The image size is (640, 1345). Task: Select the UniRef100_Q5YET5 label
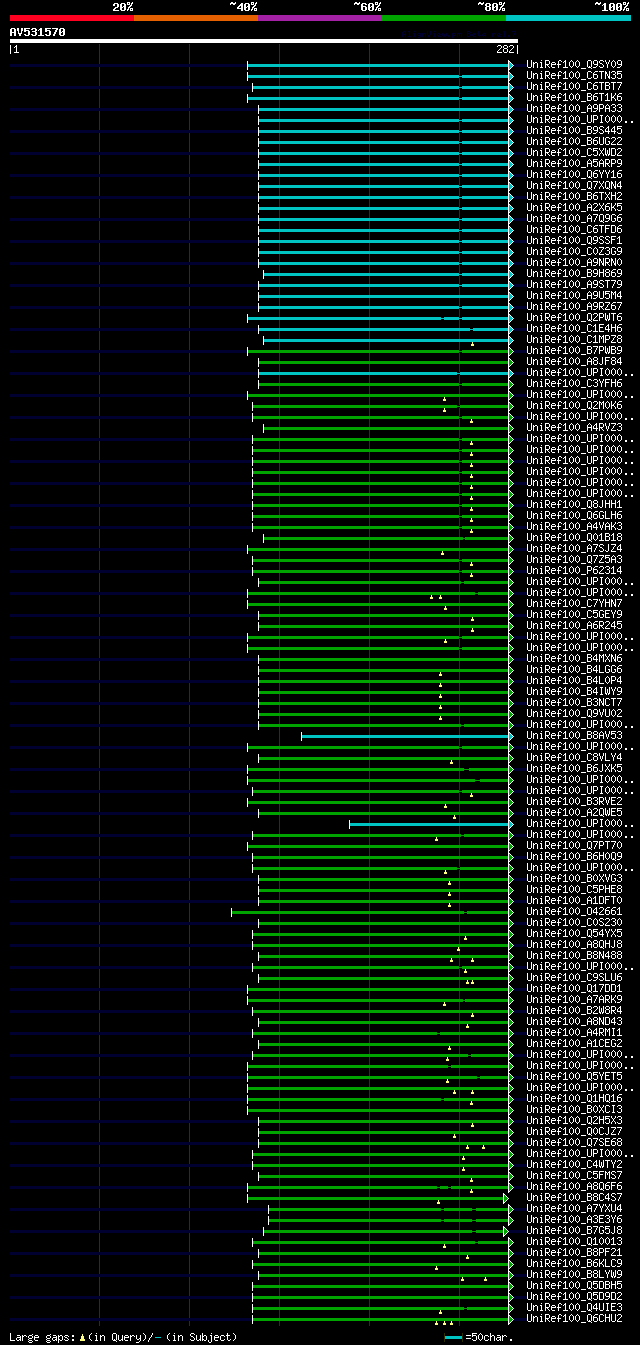pos(574,1076)
